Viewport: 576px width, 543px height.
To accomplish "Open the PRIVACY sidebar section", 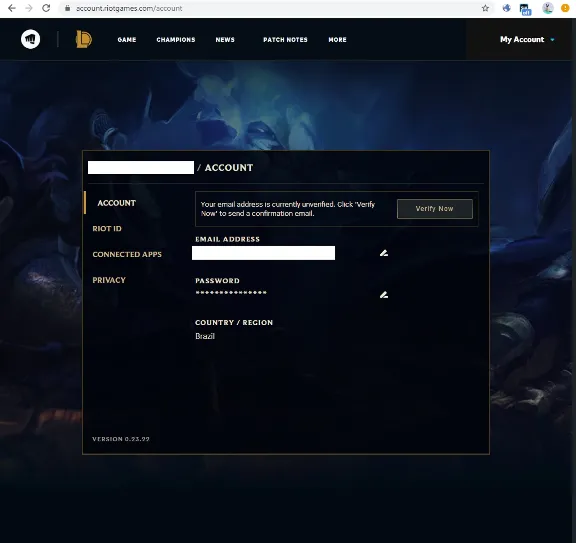I will [x=109, y=280].
